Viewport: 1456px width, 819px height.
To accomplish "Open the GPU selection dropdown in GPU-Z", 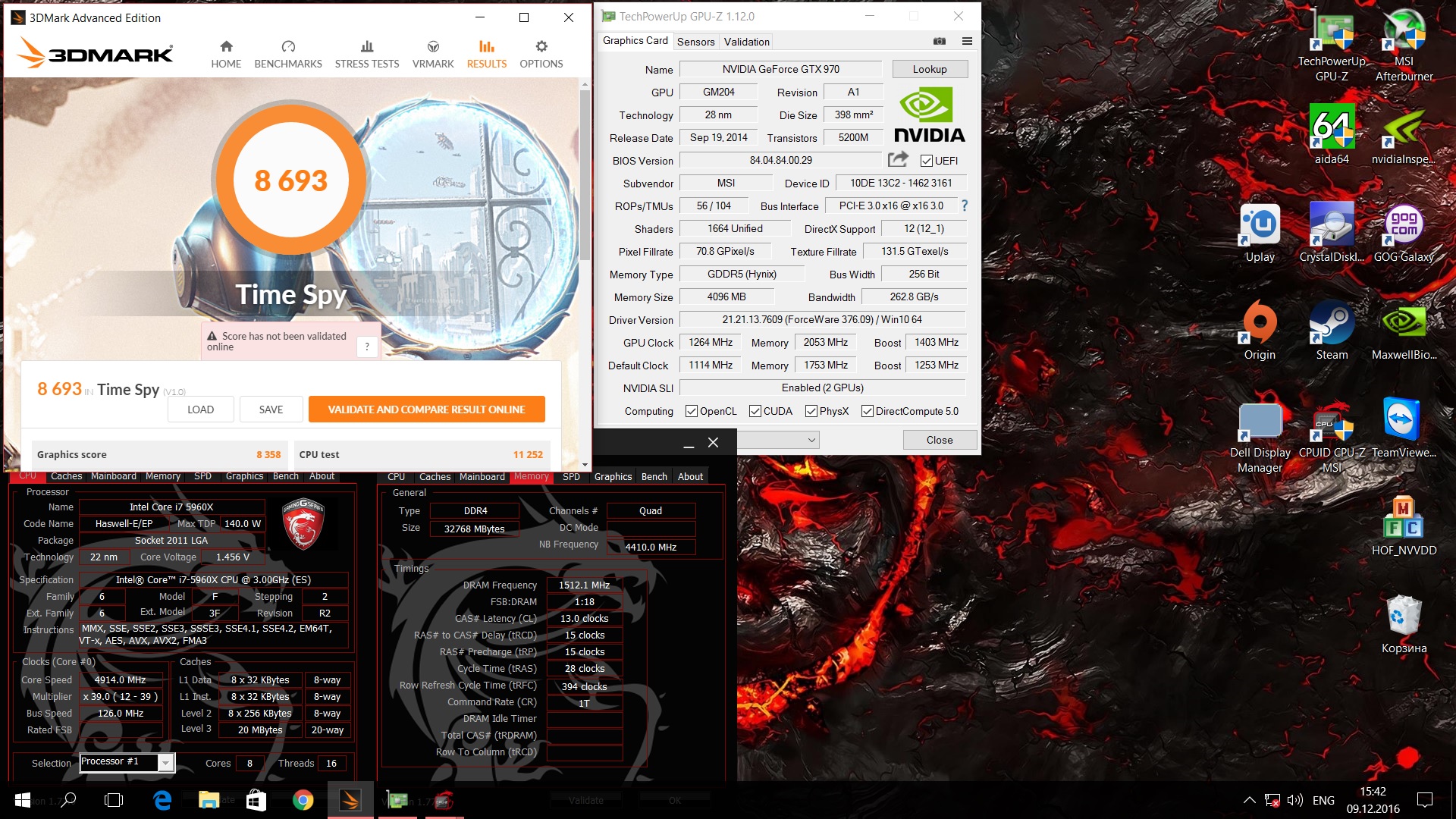I will tap(778, 440).
